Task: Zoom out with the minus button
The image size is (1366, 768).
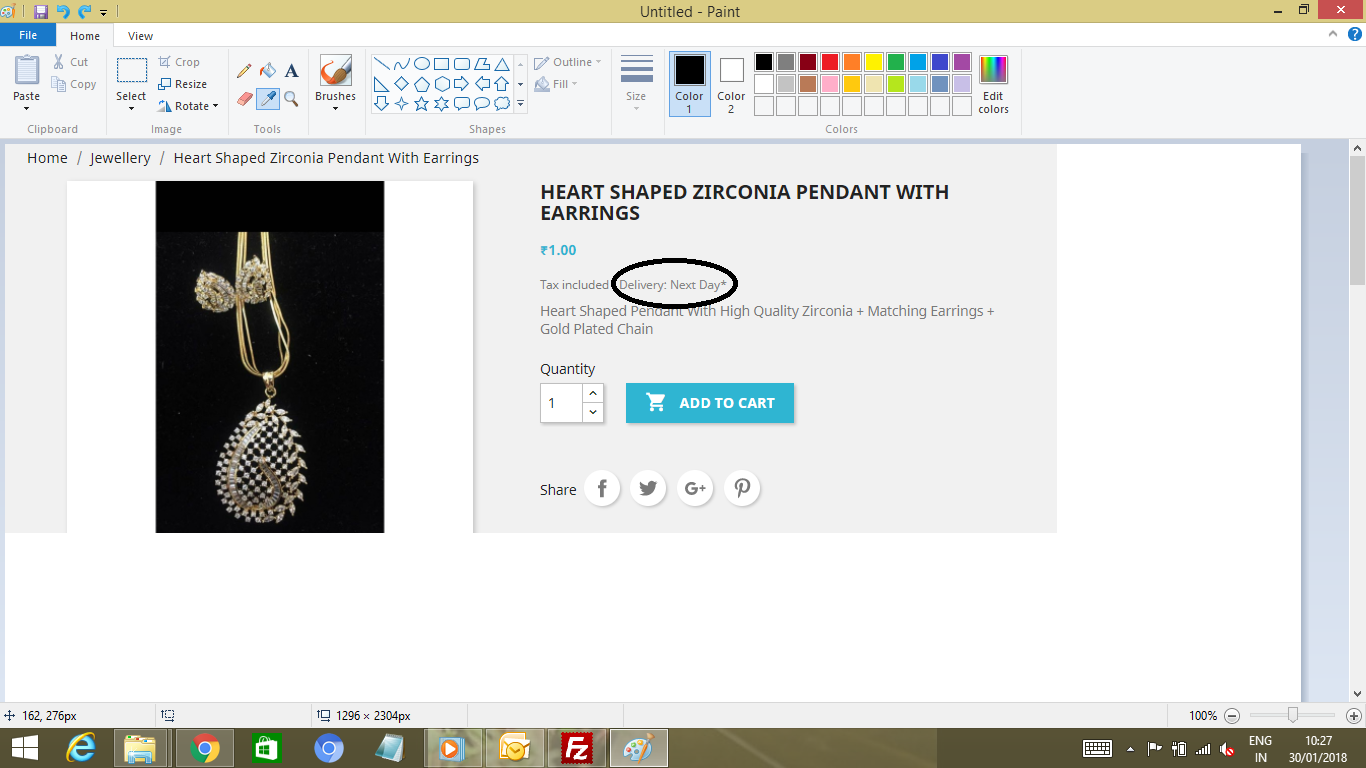Action: (1232, 716)
